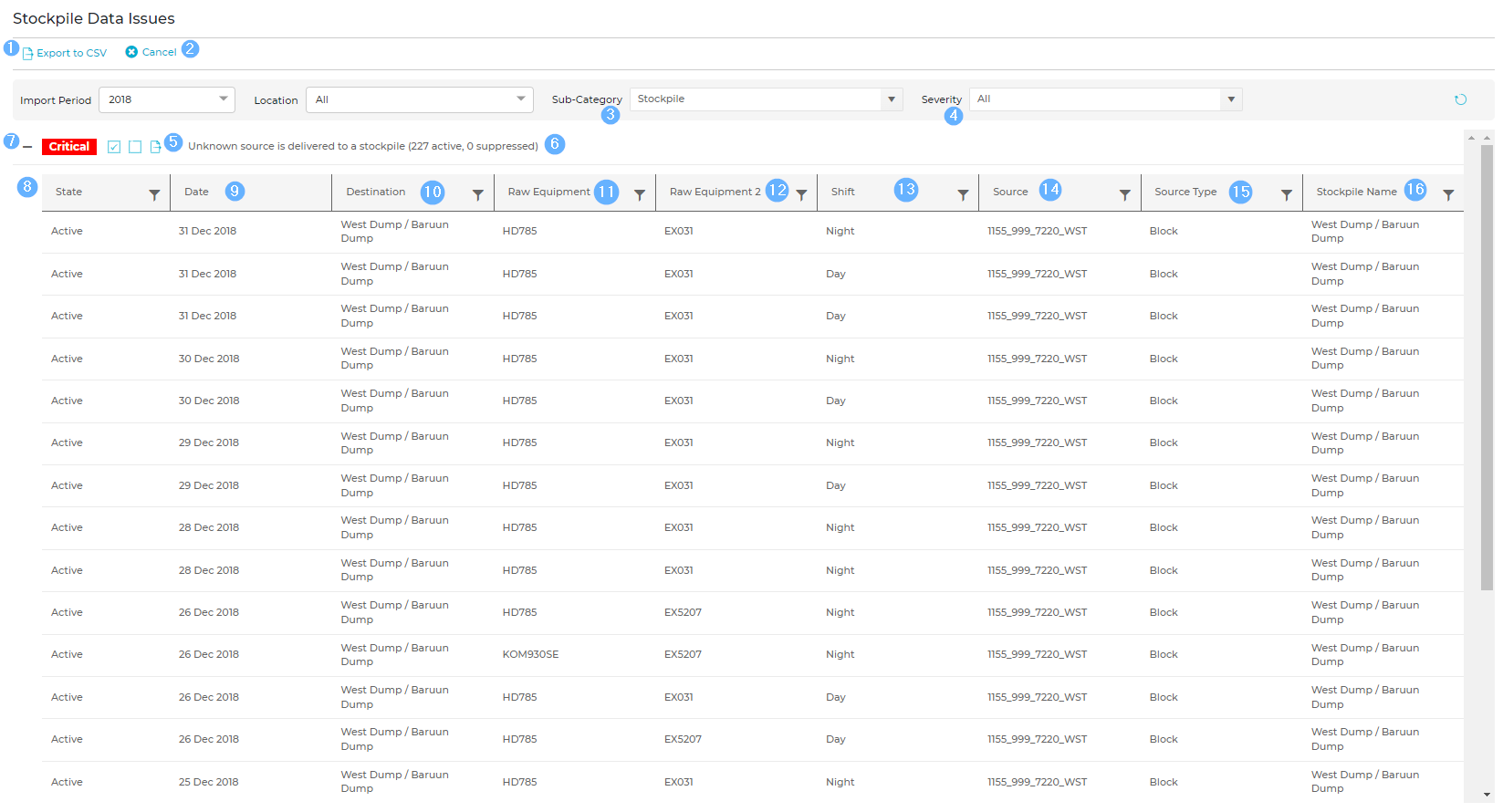The width and height of the screenshot is (1503, 812).
Task: Open the Destination column filter icon
Action: (x=477, y=194)
